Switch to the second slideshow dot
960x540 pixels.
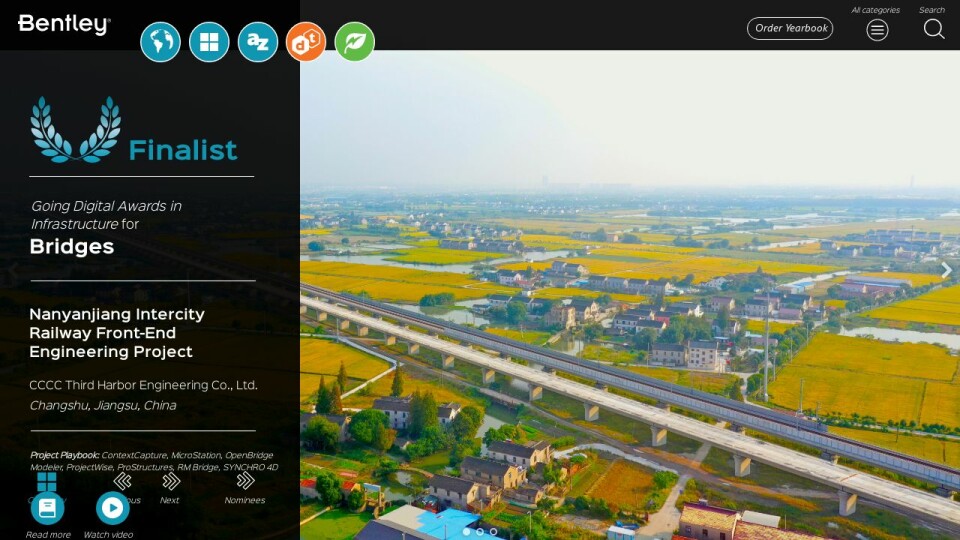pyautogui.click(x=479, y=532)
